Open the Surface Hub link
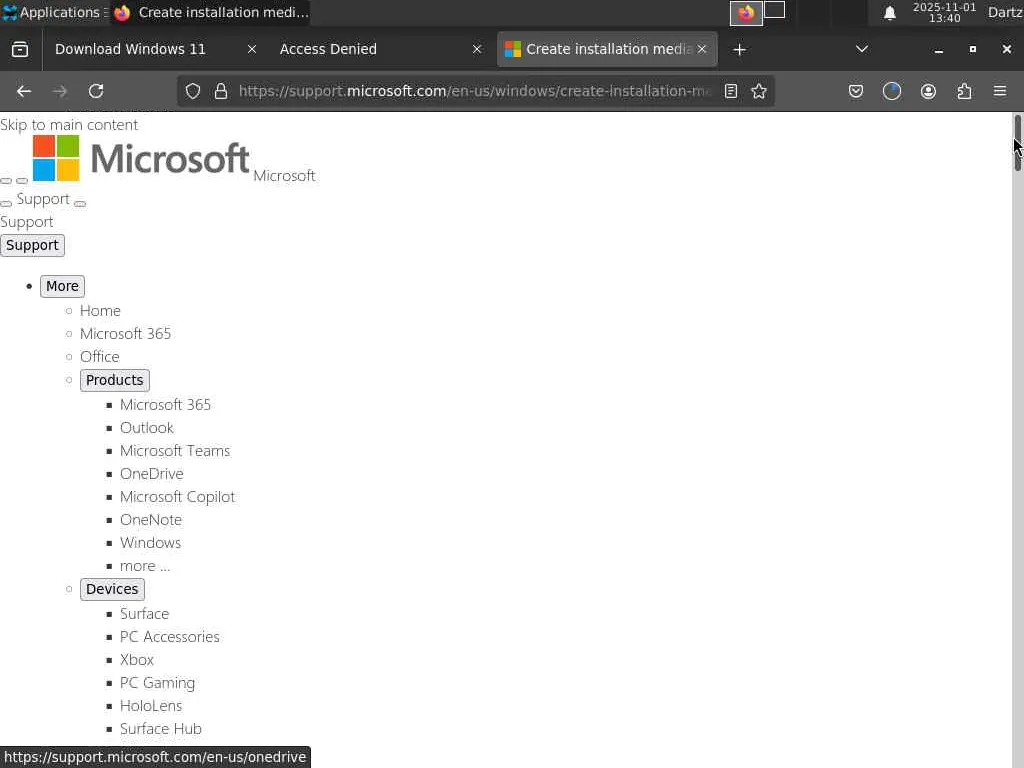1024x768 pixels. tap(161, 729)
